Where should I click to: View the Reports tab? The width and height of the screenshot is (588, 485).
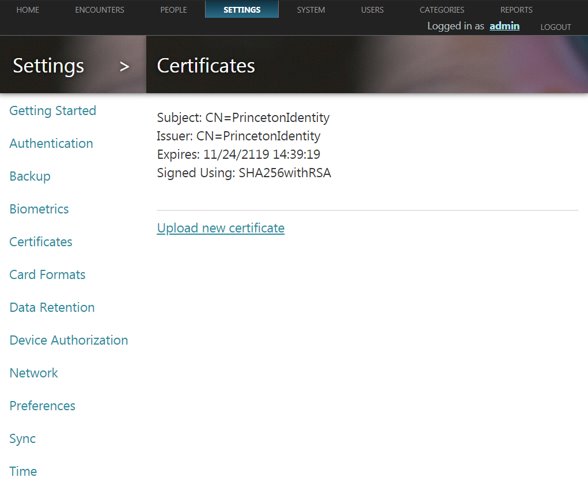tap(516, 10)
